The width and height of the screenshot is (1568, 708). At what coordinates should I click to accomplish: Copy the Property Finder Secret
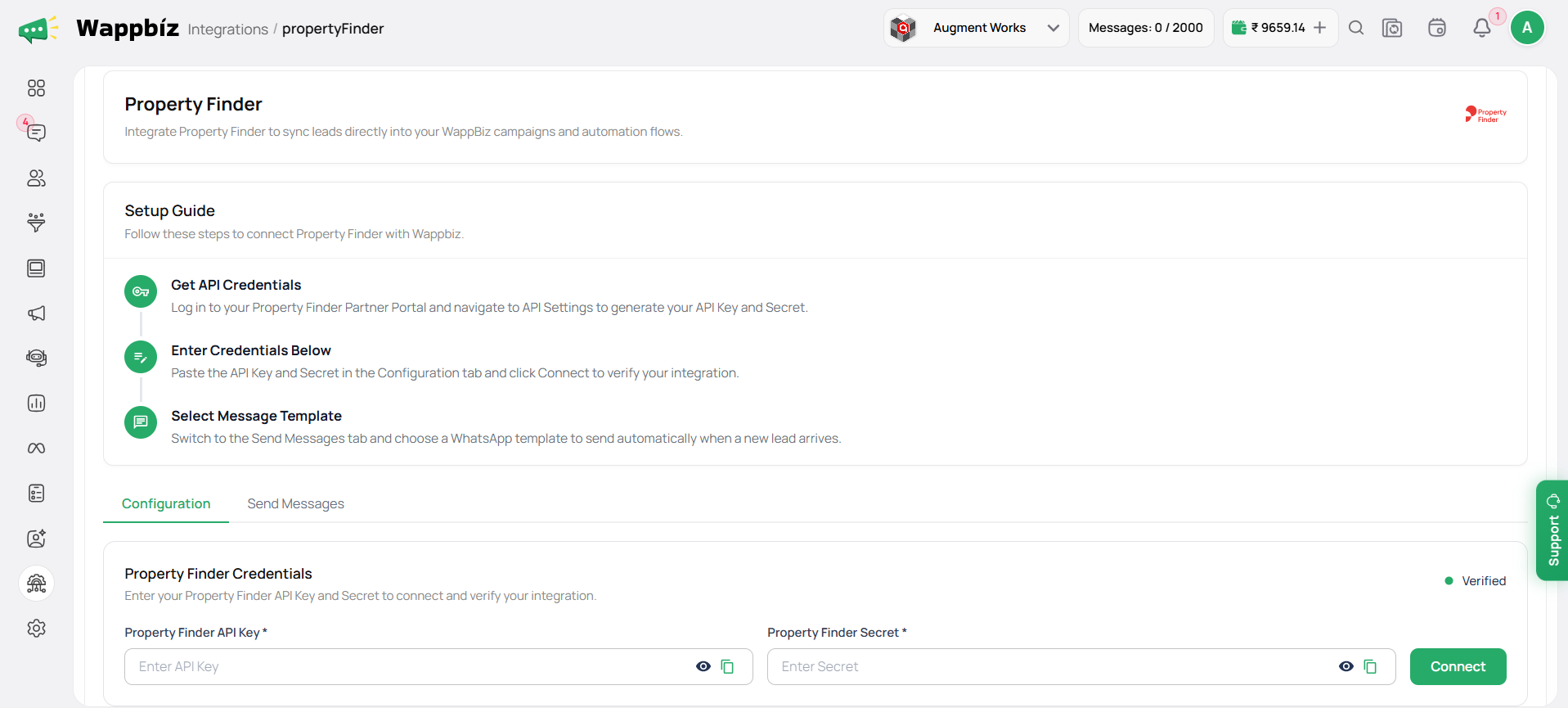tap(1370, 666)
